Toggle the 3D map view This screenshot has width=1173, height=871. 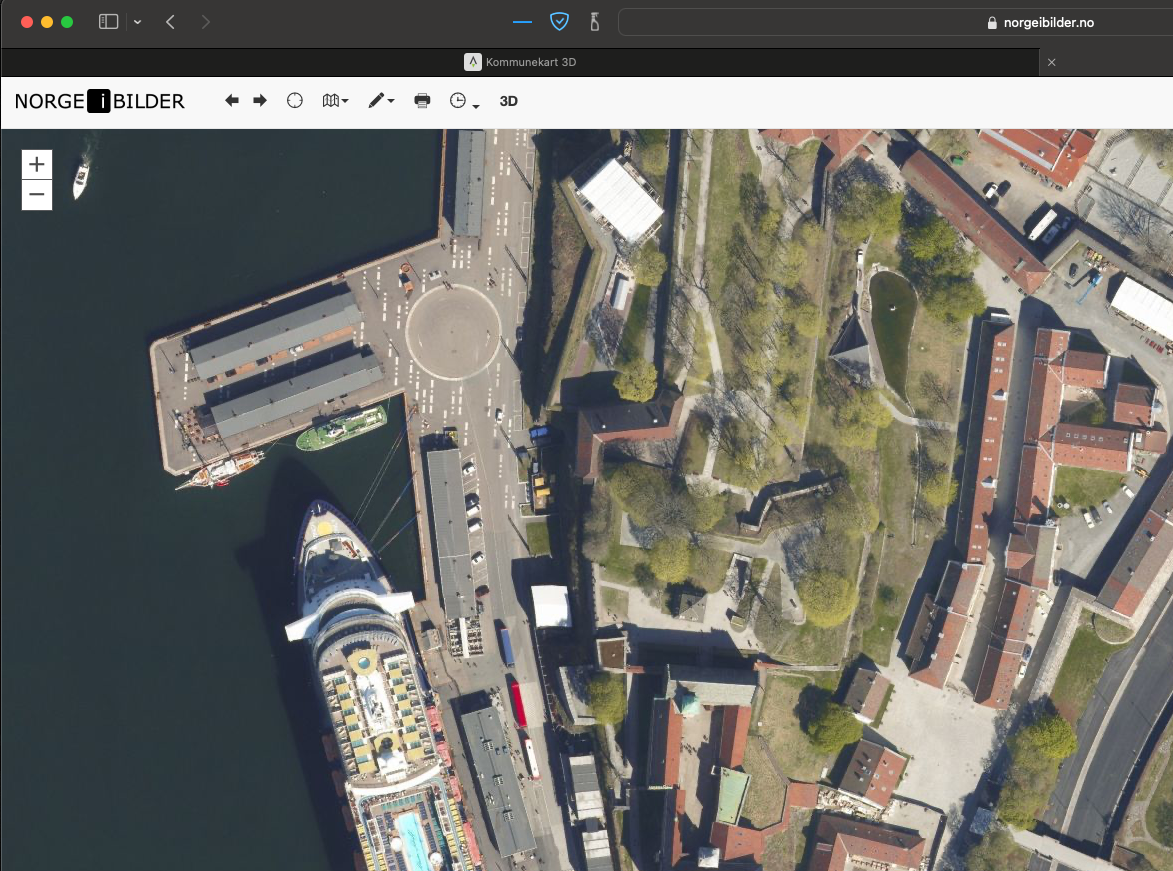509,101
